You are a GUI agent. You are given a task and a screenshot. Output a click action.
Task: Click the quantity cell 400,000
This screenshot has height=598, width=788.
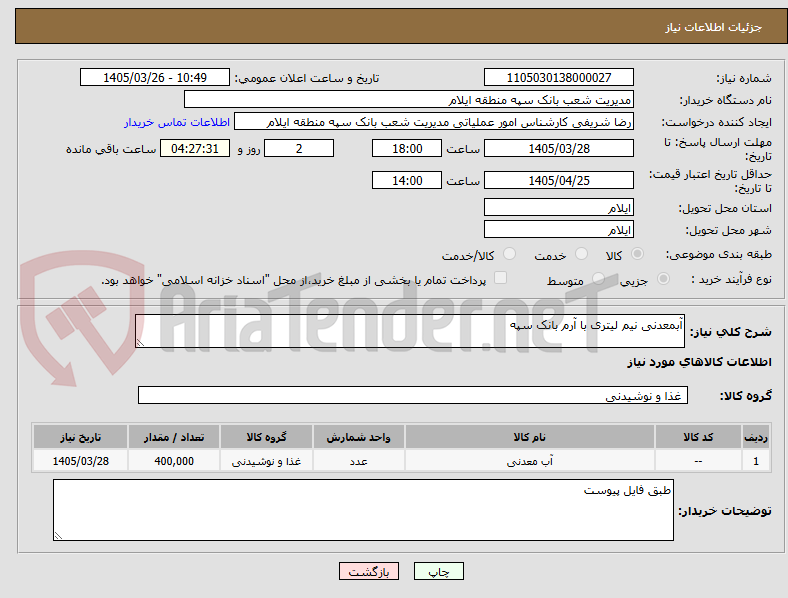click(x=174, y=460)
